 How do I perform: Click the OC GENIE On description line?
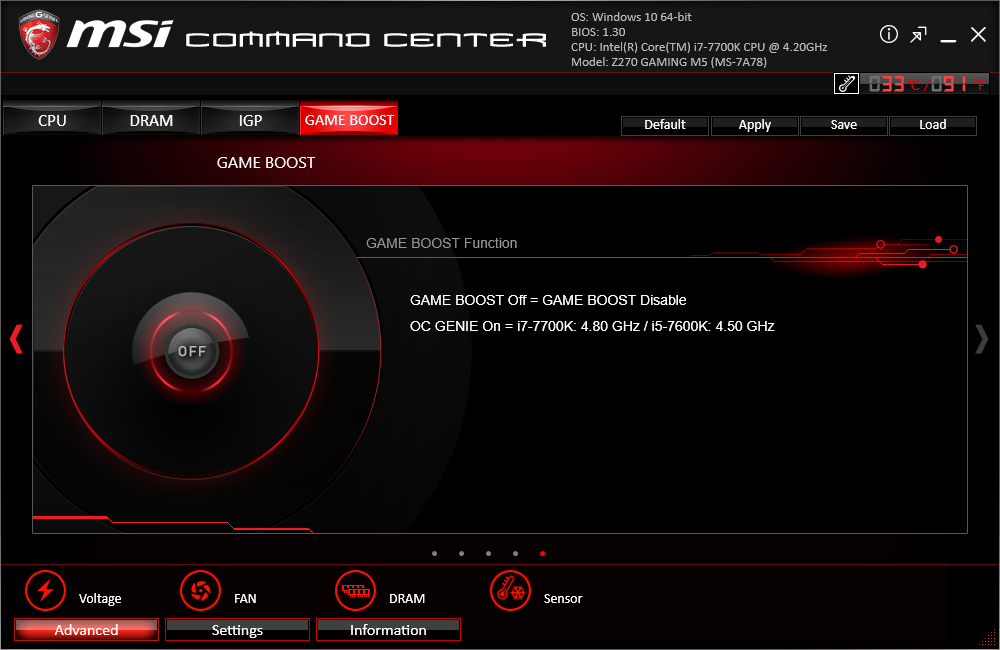coord(592,326)
